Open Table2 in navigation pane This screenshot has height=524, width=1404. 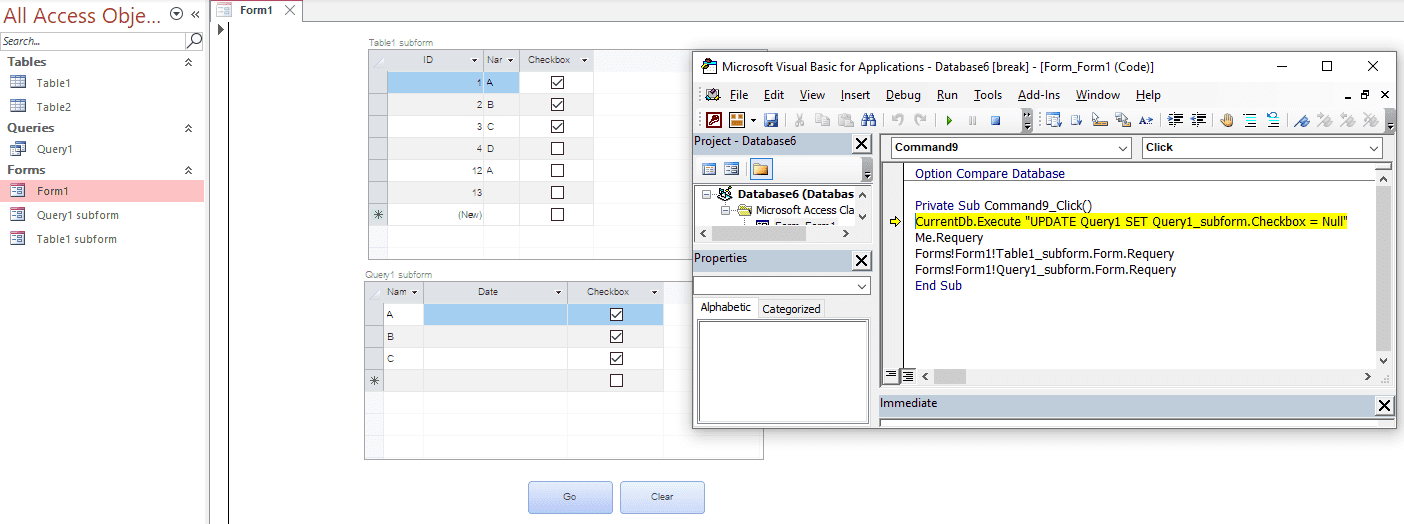pyautogui.click(x=54, y=107)
